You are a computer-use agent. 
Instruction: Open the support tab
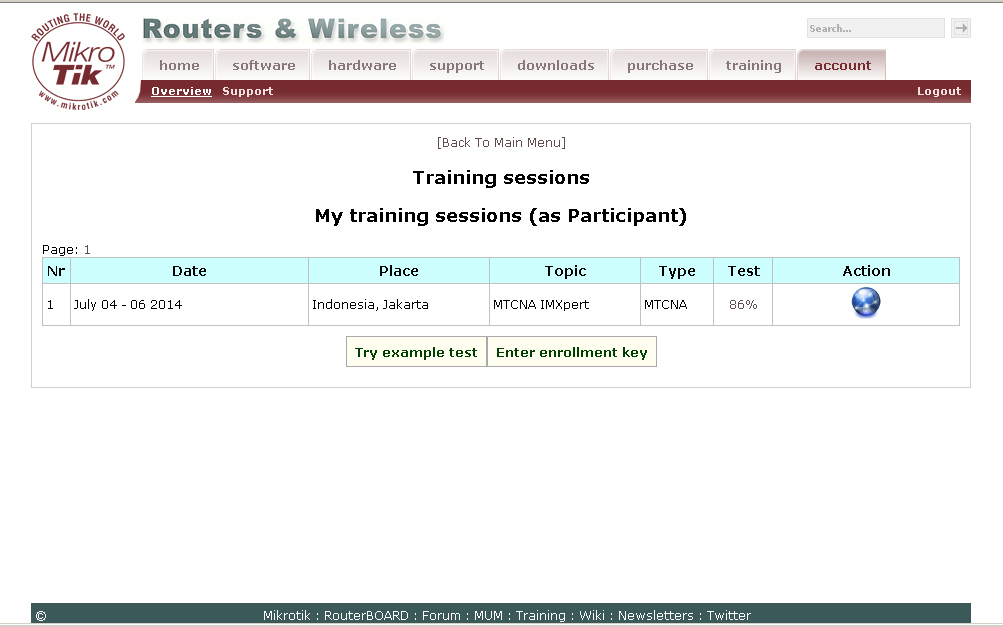456,65
